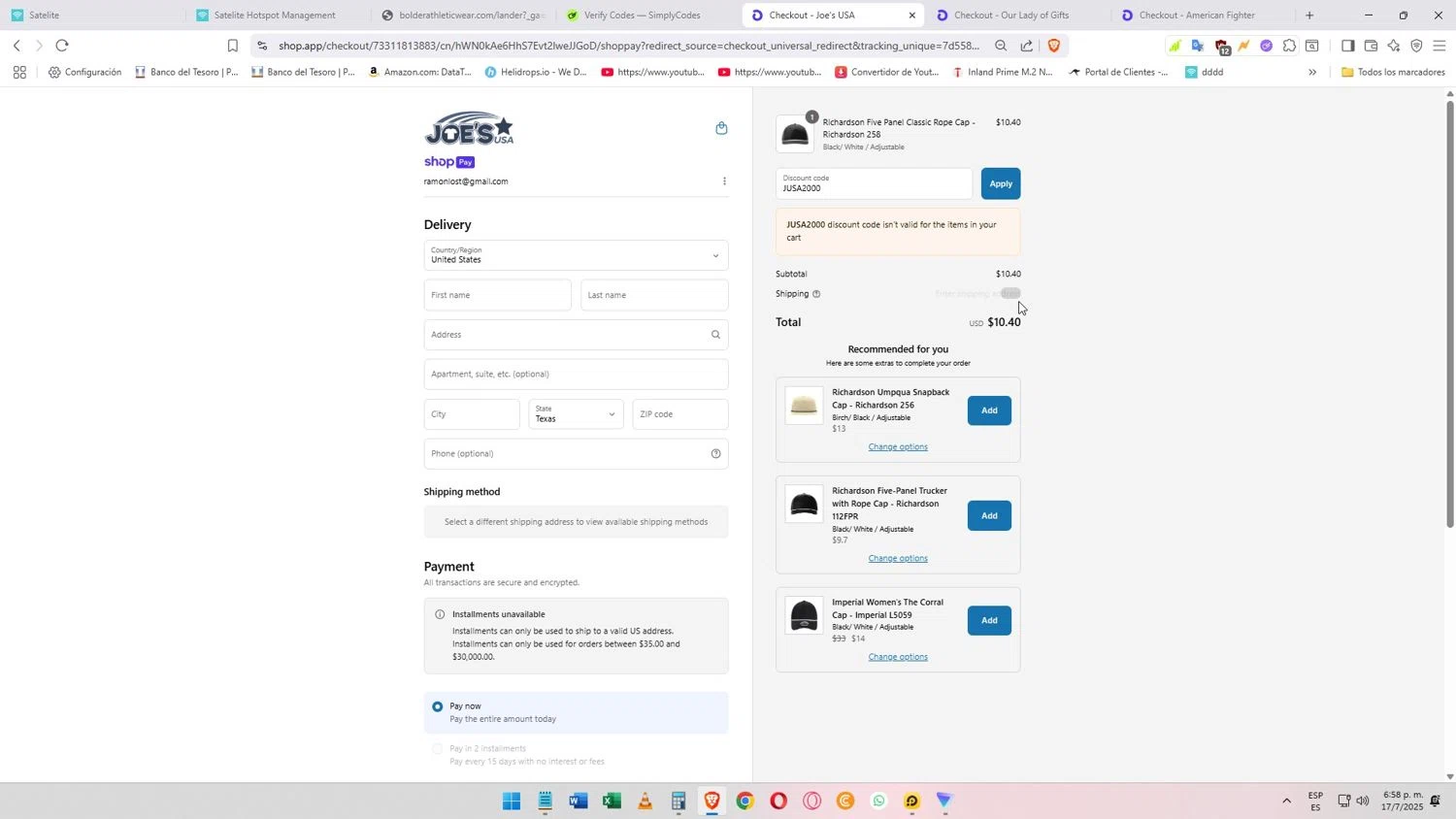Click the phone field help icon
1456x819 pixels.
click(715, 453)
